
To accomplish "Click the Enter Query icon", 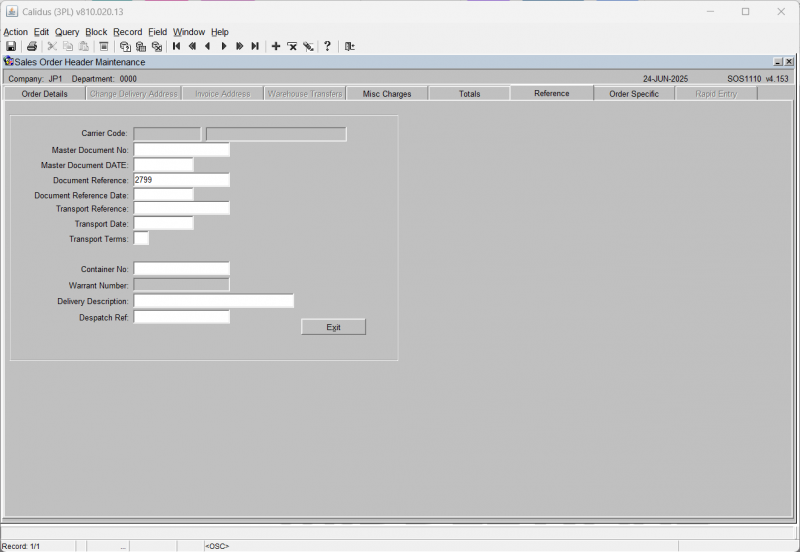I will 125,46.
